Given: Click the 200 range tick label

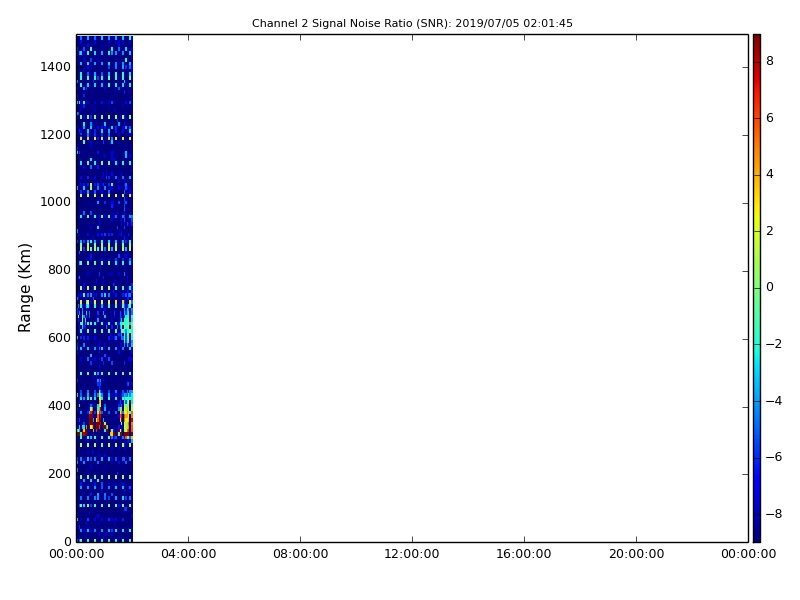Looking at the screenshot, I should [x=59, y=473].
